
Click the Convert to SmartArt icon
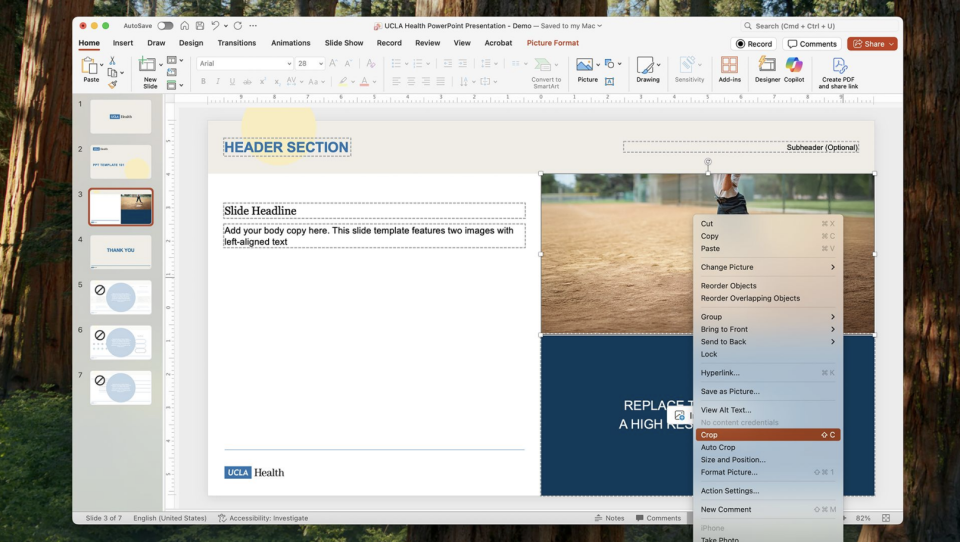[542, 64]
